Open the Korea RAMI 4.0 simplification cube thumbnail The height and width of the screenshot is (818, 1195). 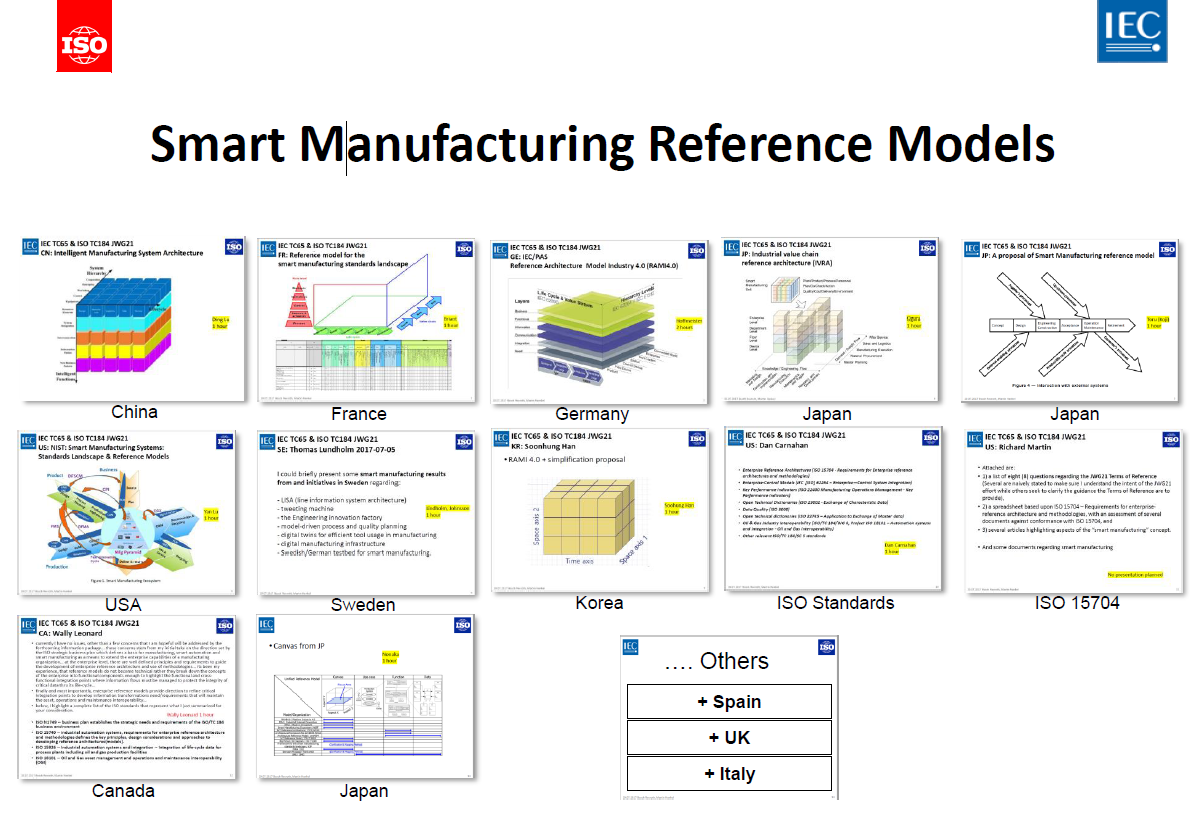(x=599, y=511)
